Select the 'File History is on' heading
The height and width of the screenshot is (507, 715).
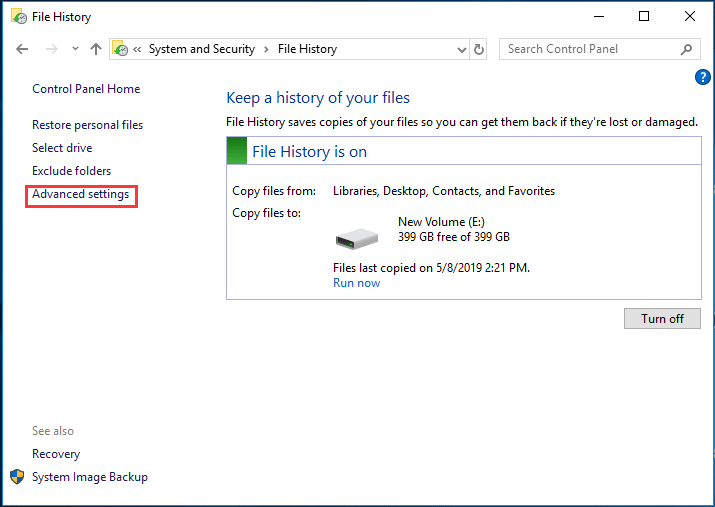pos(310,152)
